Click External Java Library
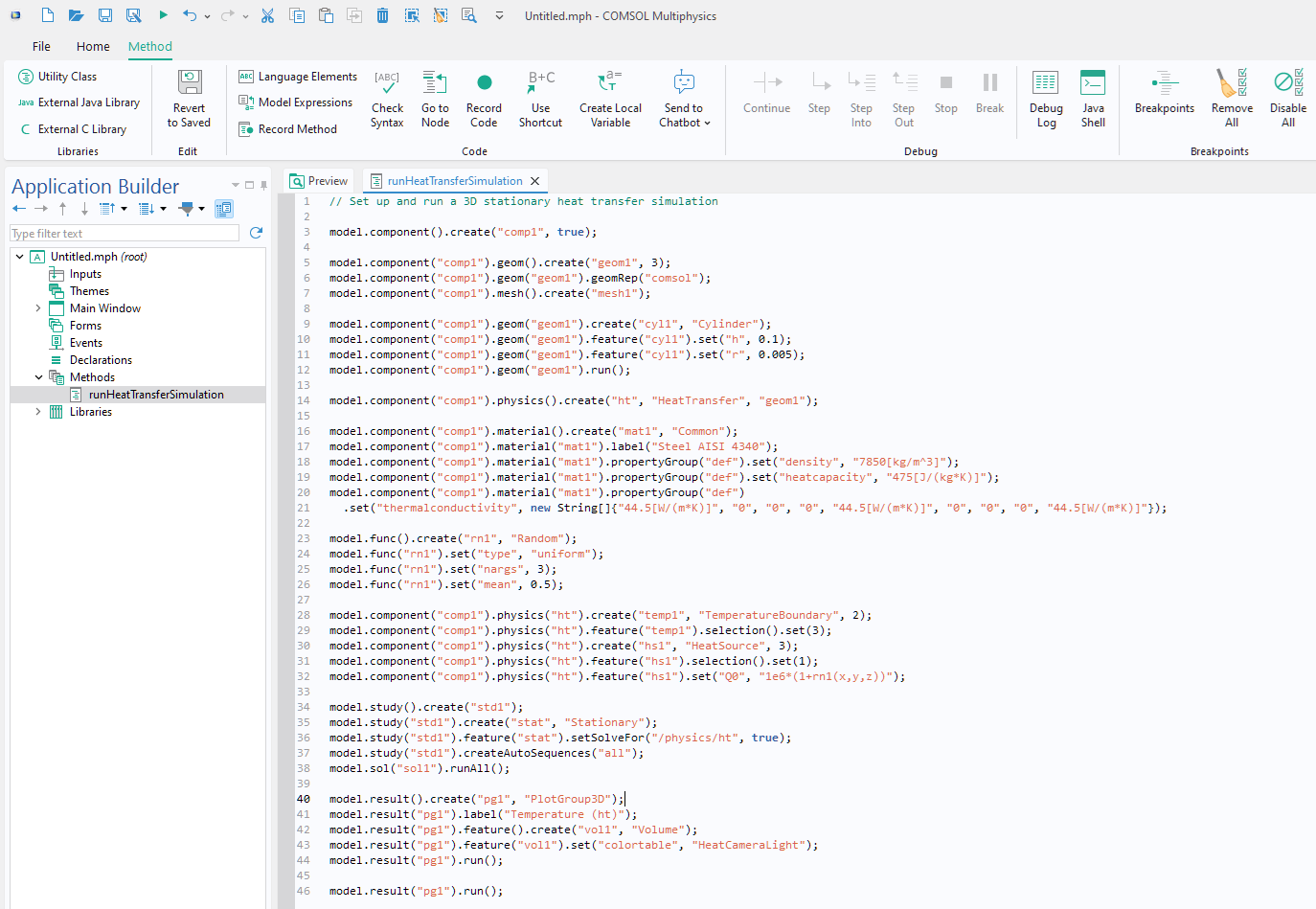 click(x=79, y=102)
